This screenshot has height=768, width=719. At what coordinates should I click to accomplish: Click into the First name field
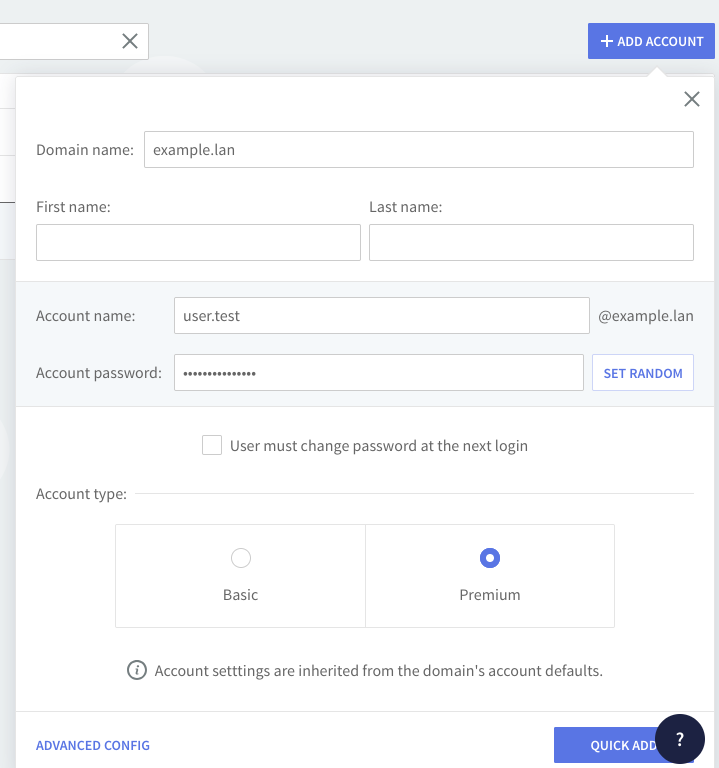pos(198,242)
